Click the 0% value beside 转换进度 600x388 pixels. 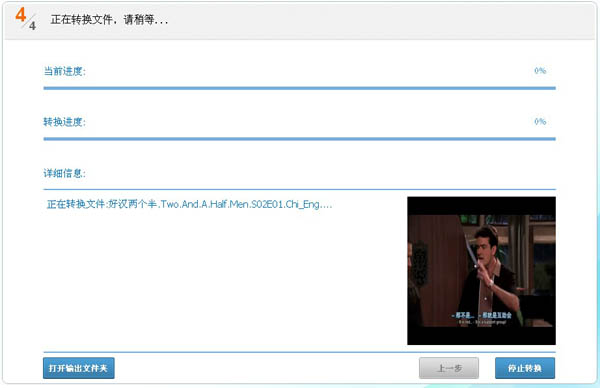(x=540, y=121)
